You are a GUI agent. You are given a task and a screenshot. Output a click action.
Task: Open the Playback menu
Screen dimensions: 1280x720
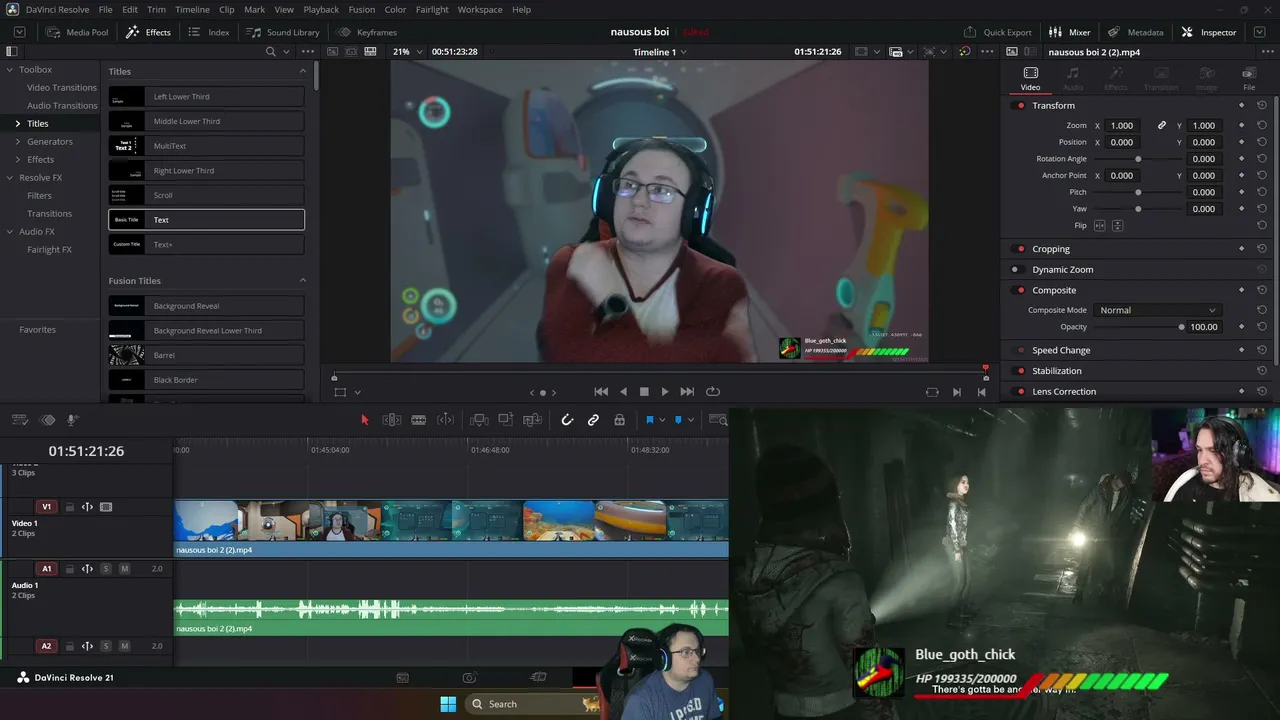click(321, 10)
